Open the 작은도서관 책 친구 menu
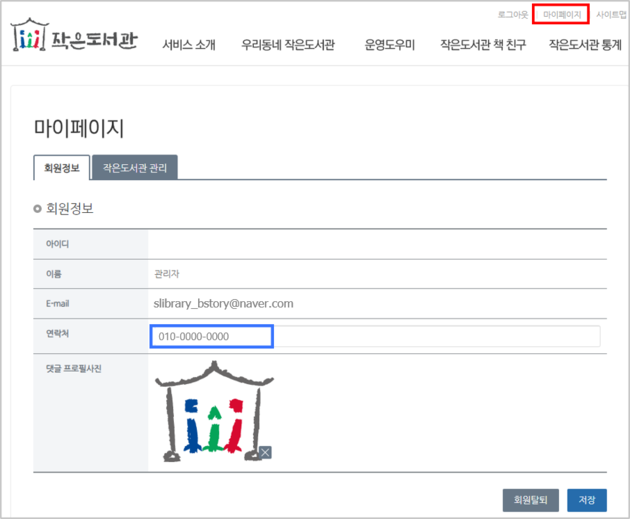The height and width of the screenshot is (519, 630). (x=483, y=45)
